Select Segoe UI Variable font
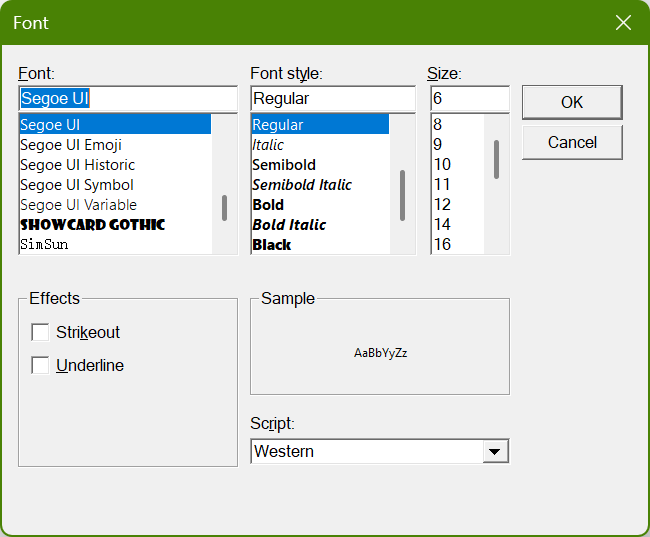Viewport: 650px width, 537px height. point(115,204)
